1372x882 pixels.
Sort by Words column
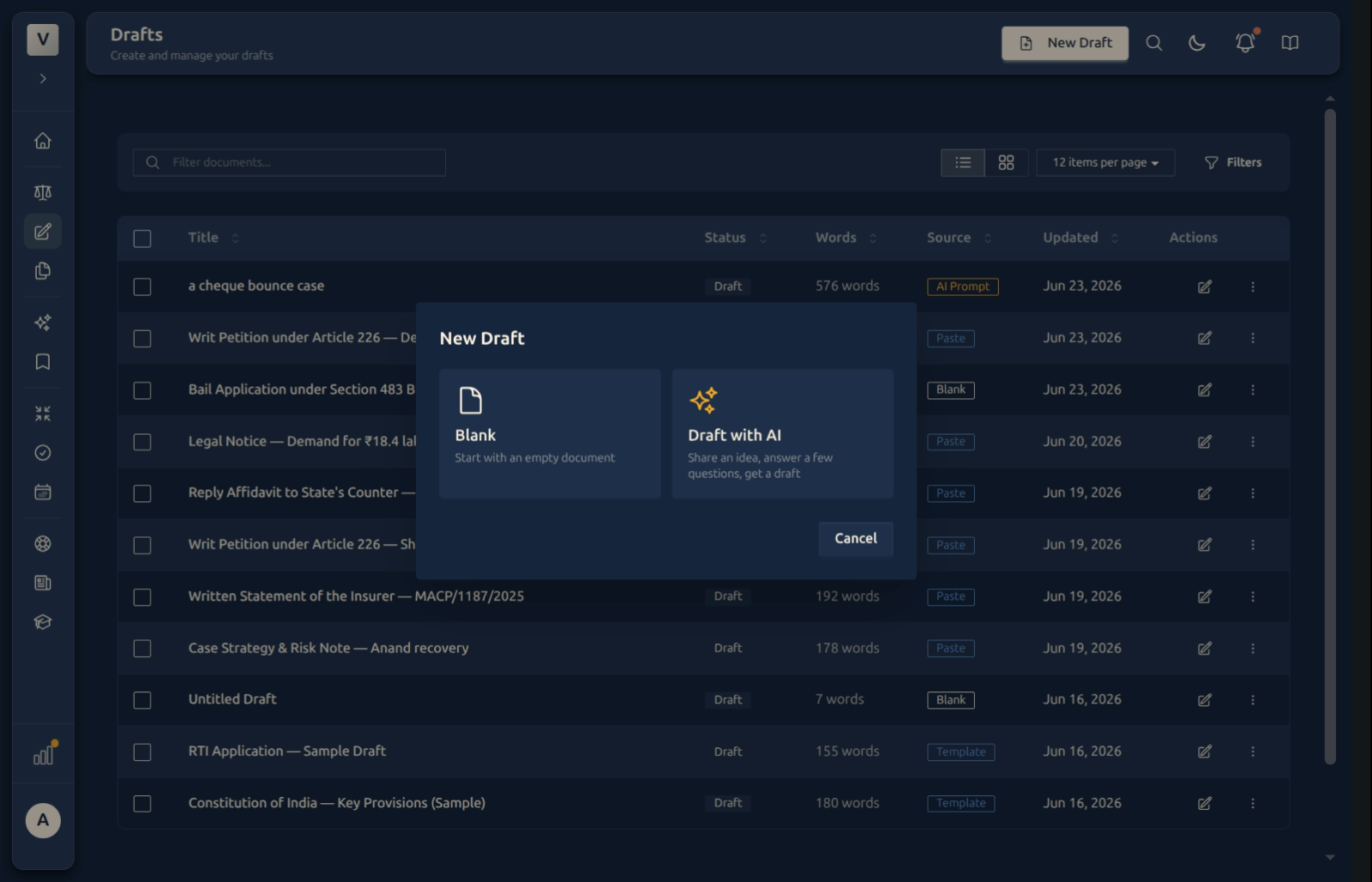pyautogui.click(x=846, y=238)
